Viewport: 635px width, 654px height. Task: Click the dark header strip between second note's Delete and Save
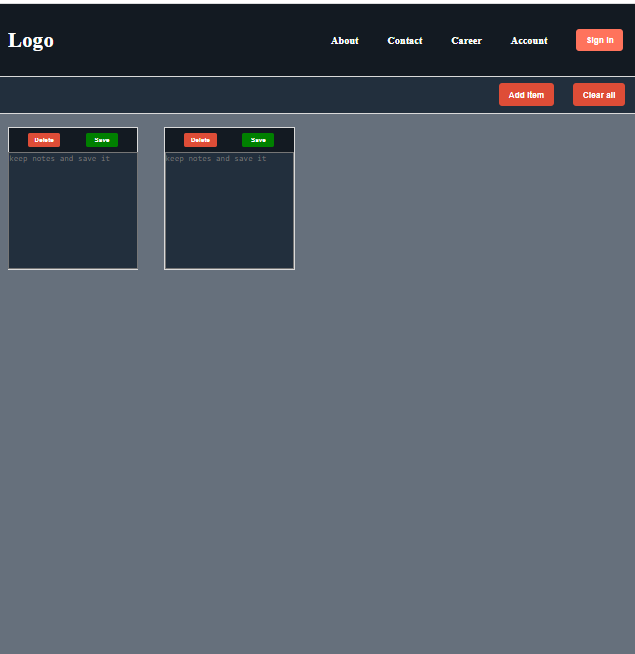click(x=229, y=140)
